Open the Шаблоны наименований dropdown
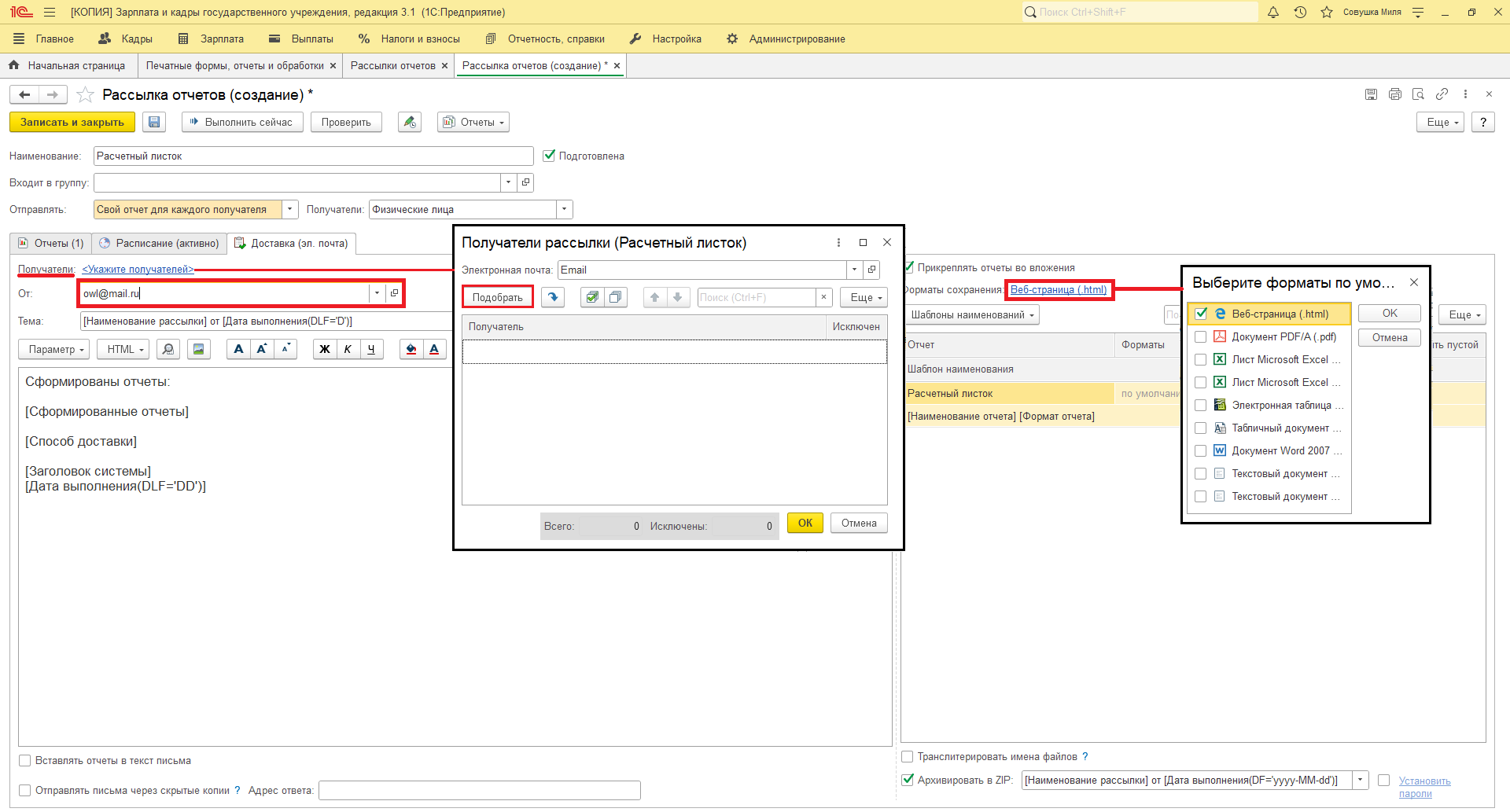Image resolution: width=1510 pixels, height=812 pixels. pyautogui.click(x=972, y=314)
